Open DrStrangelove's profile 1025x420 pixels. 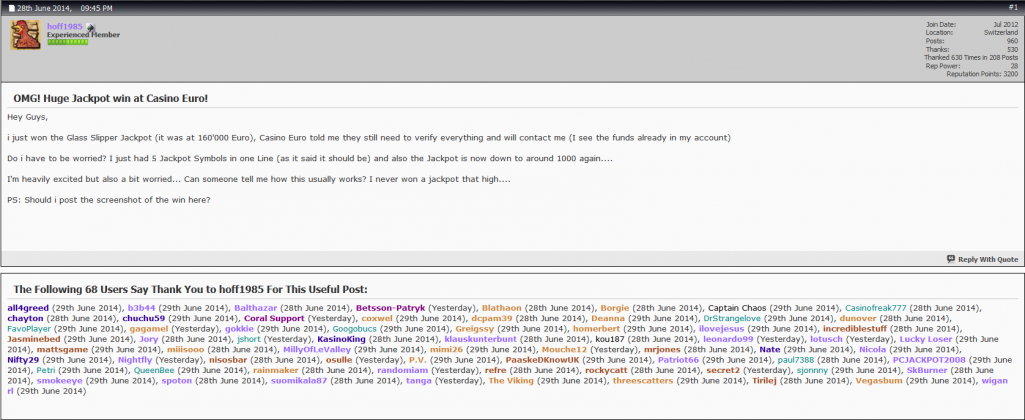pos(732,318)
